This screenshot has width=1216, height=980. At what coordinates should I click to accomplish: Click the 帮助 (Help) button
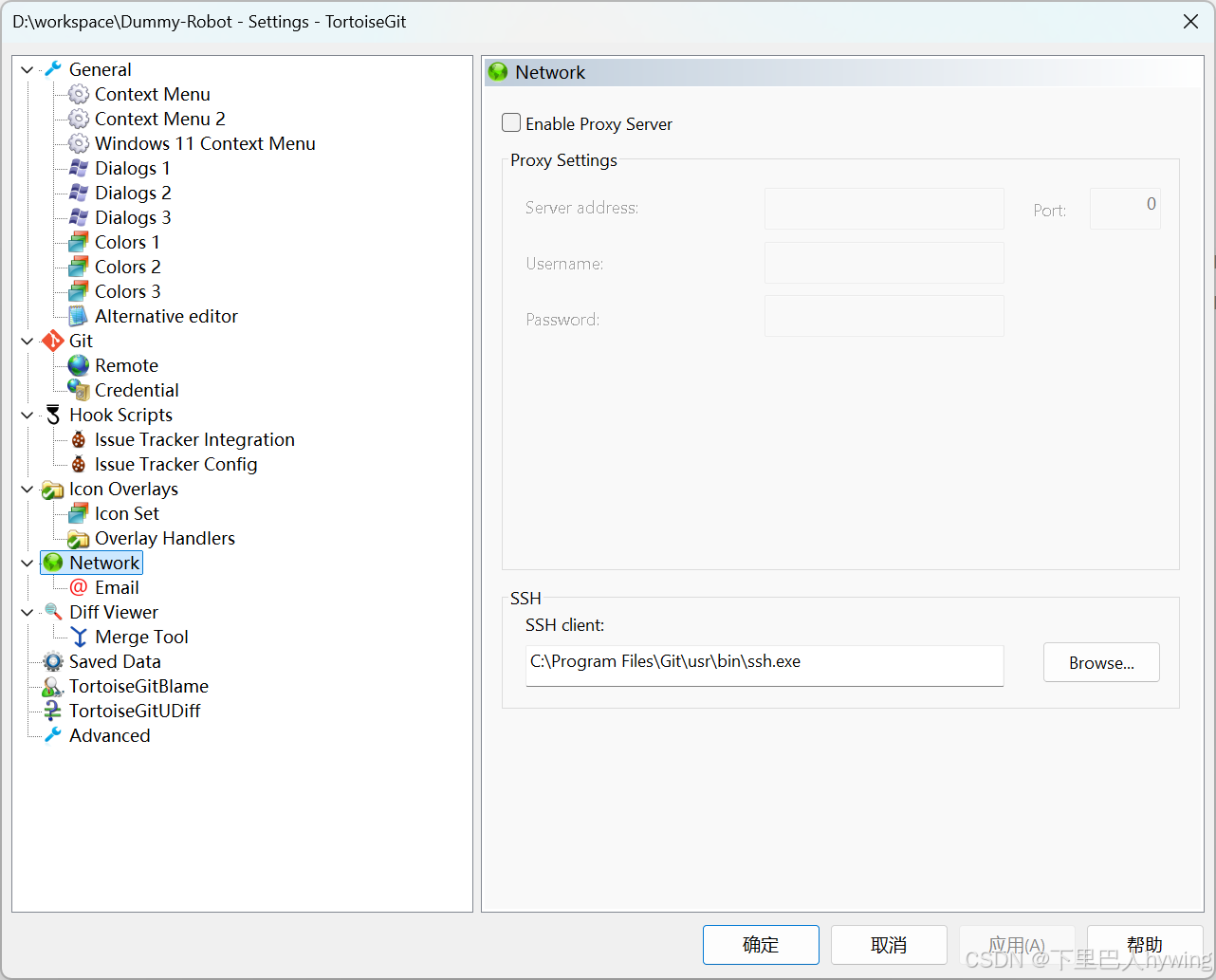pos(1145,945)
